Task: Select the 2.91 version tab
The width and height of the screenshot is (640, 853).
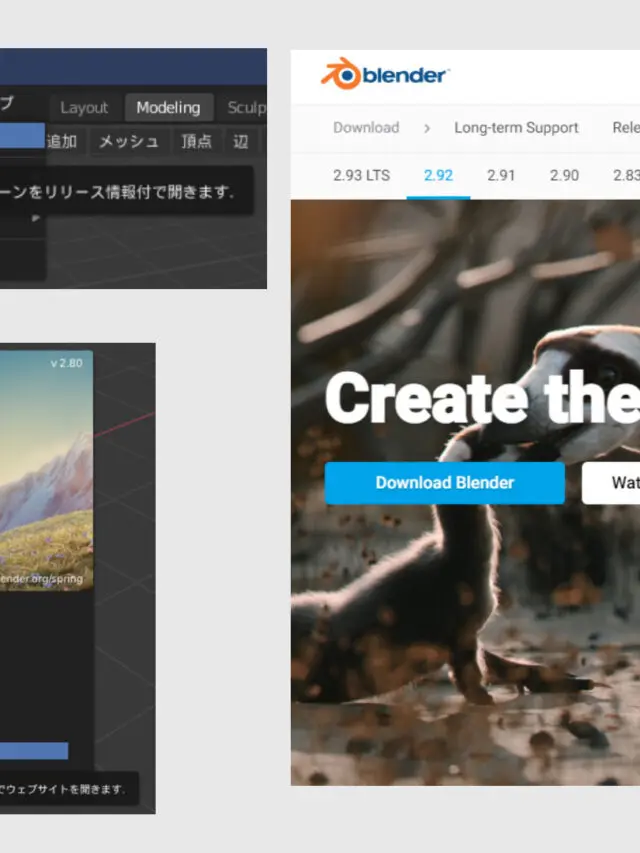Action: 501,175
